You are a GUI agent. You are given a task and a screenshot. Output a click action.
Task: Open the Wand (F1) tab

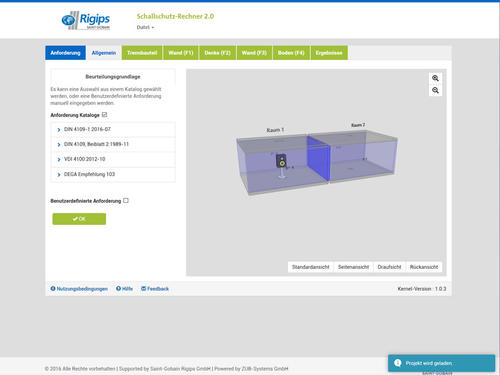181,53
